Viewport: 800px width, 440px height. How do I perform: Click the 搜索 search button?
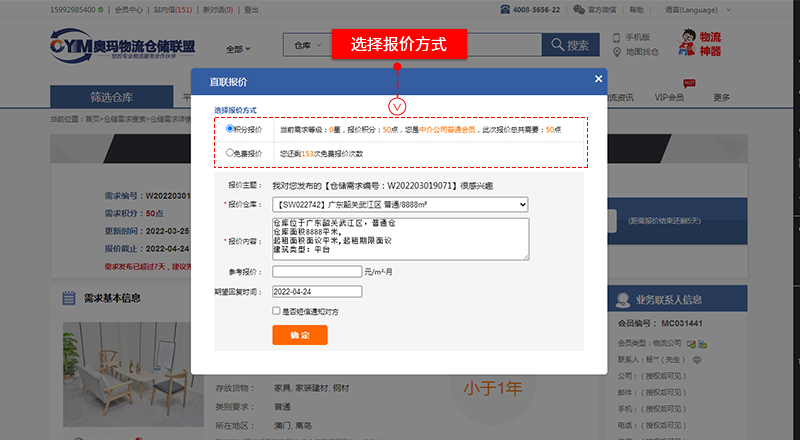click(570, 45)
